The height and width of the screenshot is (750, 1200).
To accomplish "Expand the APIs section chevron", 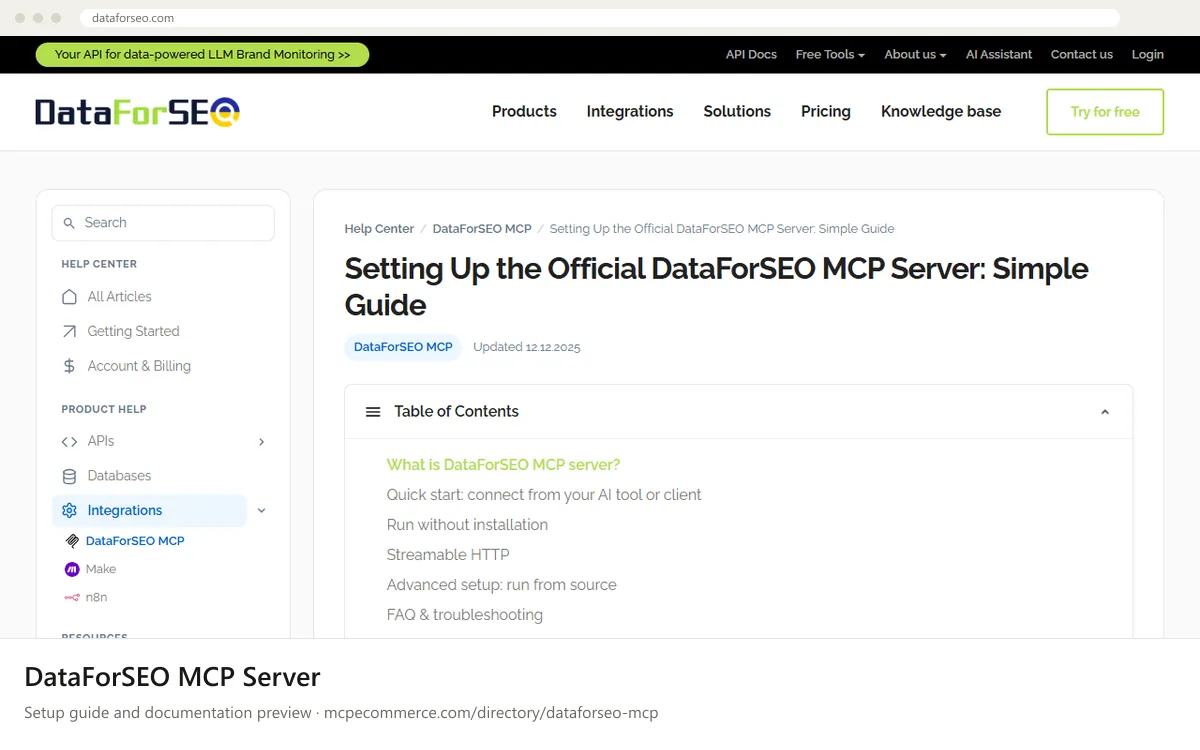I will coord(262,441).
